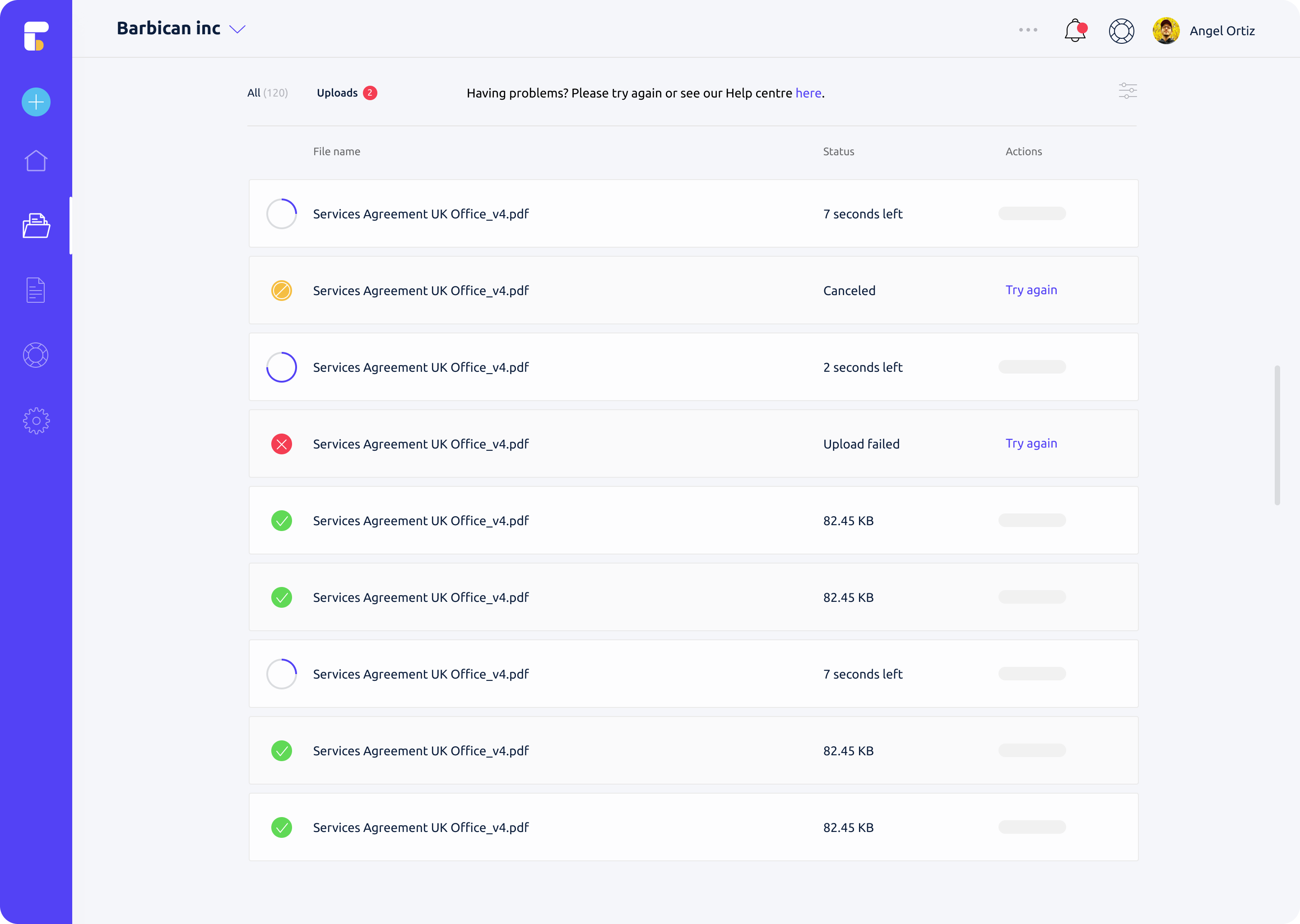The image size is (1300, 924).
Task: Switch to the All (120) tab
Action: coord(268,93)
